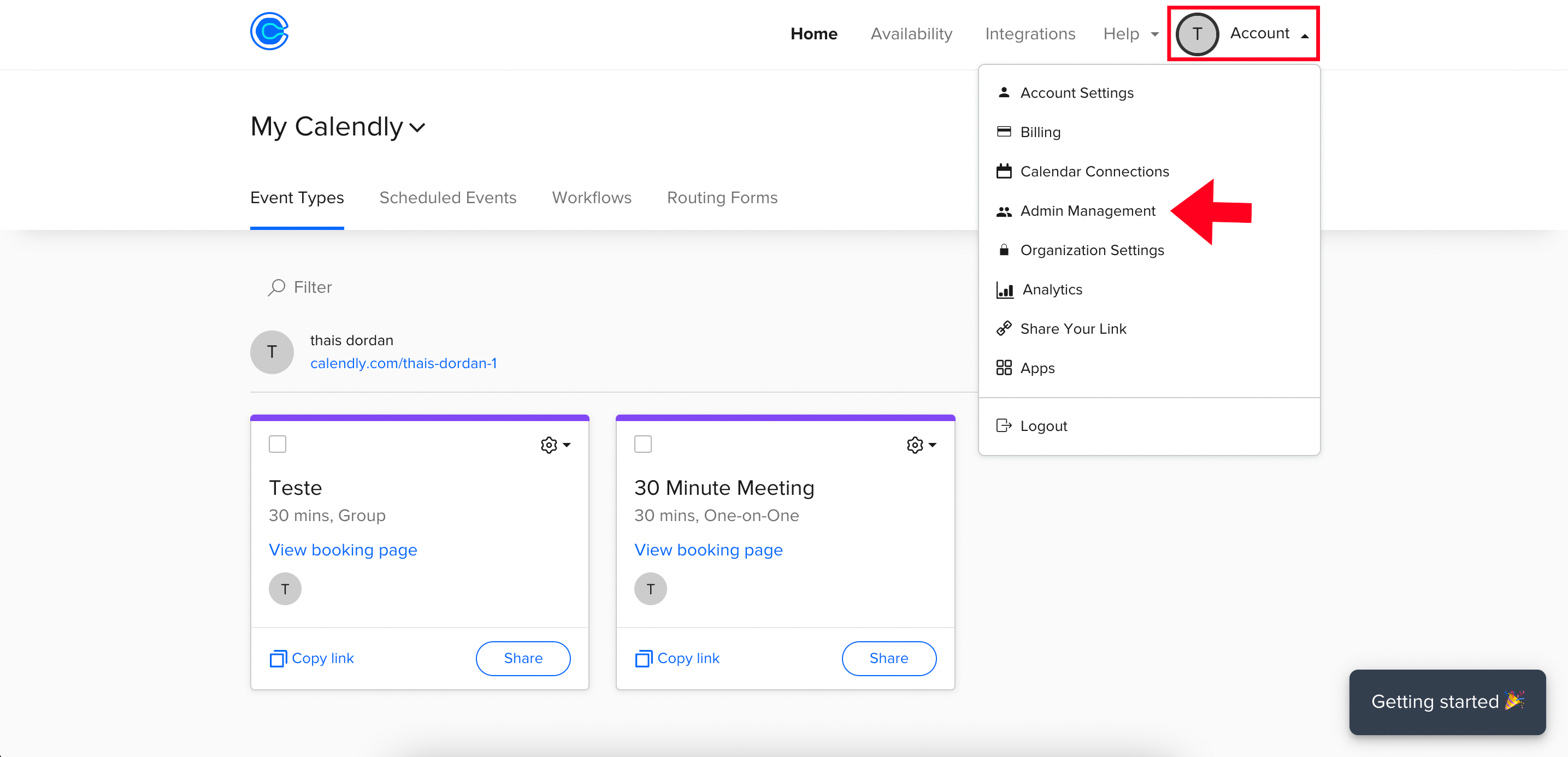Switch to Scheduled Events tab
Viewport: 1568px width, 757px height.
(447, 198)
